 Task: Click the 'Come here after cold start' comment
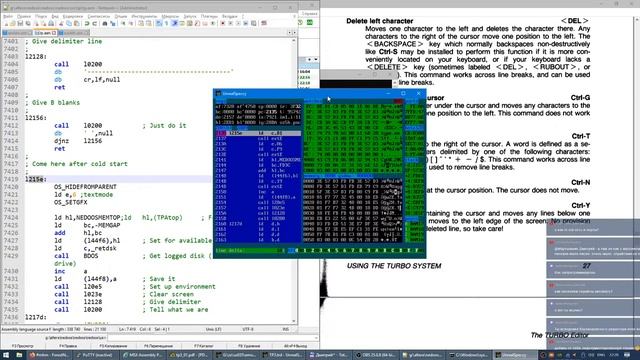pos(80,164)
